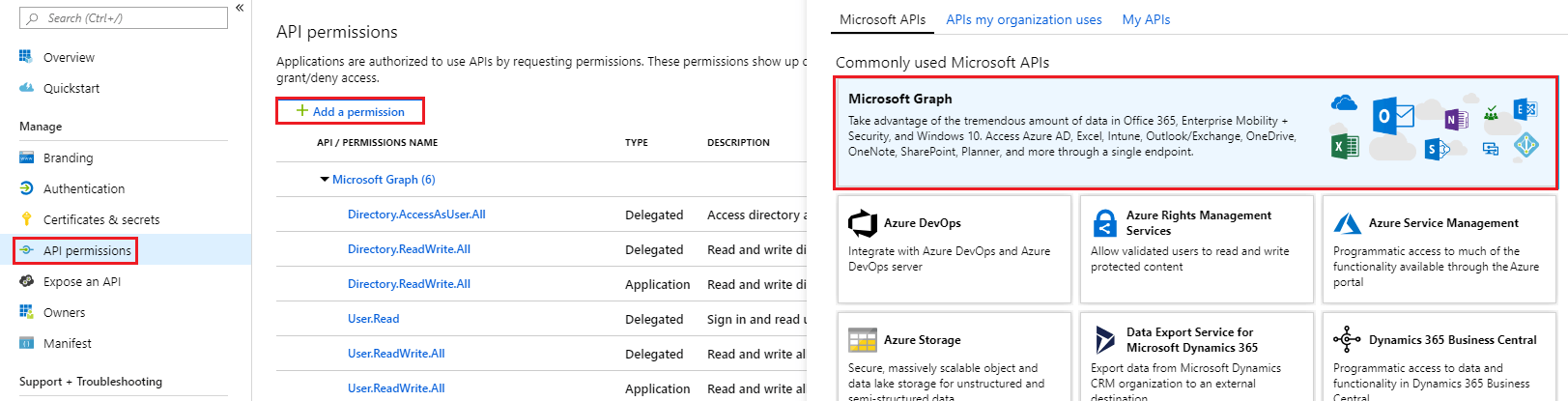Select the Microsoft Graph API card
The width and height of the screenshot is (1568, 401).
pos(1196,133)
